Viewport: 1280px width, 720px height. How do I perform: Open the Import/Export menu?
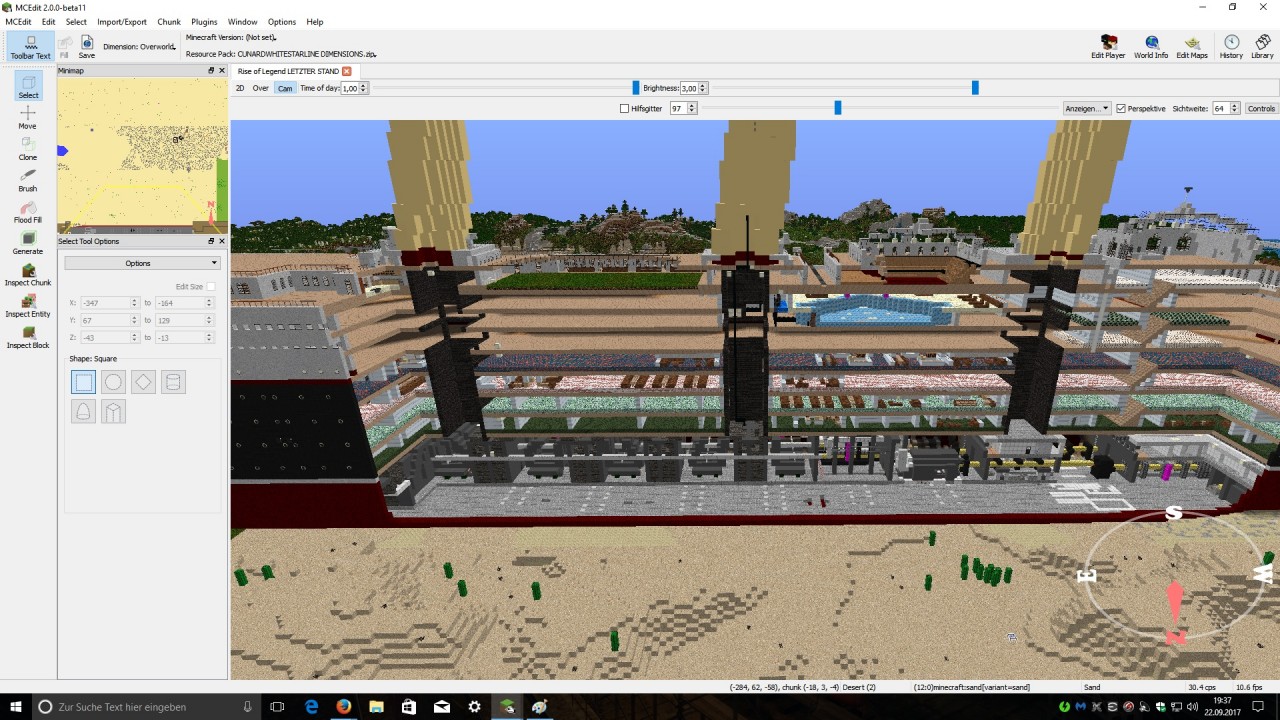pos(121,21)
